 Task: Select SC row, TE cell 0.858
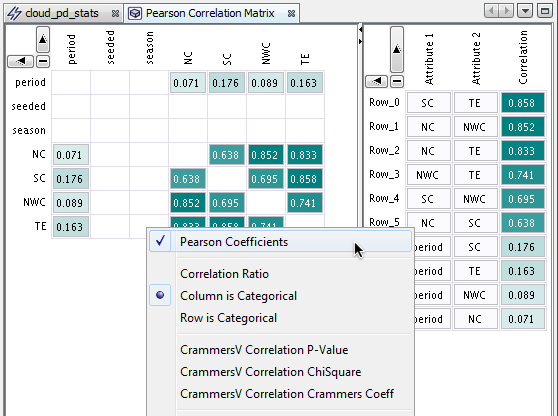coord(305,179)
